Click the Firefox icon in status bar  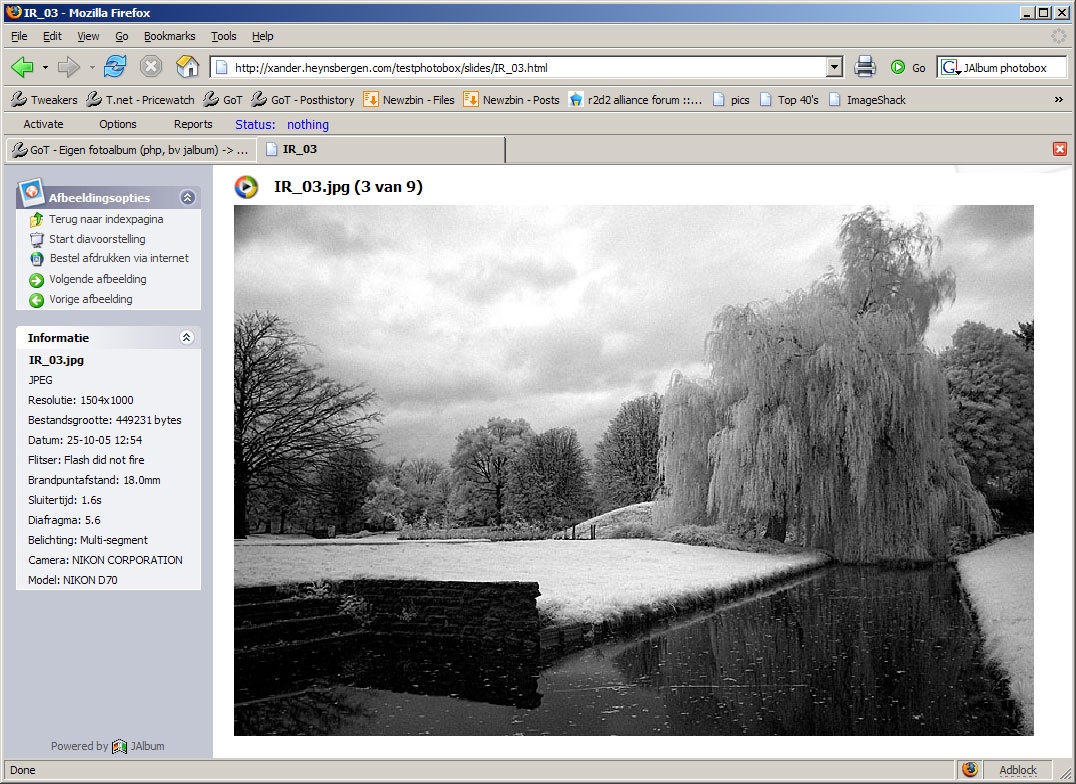(969, 770)
